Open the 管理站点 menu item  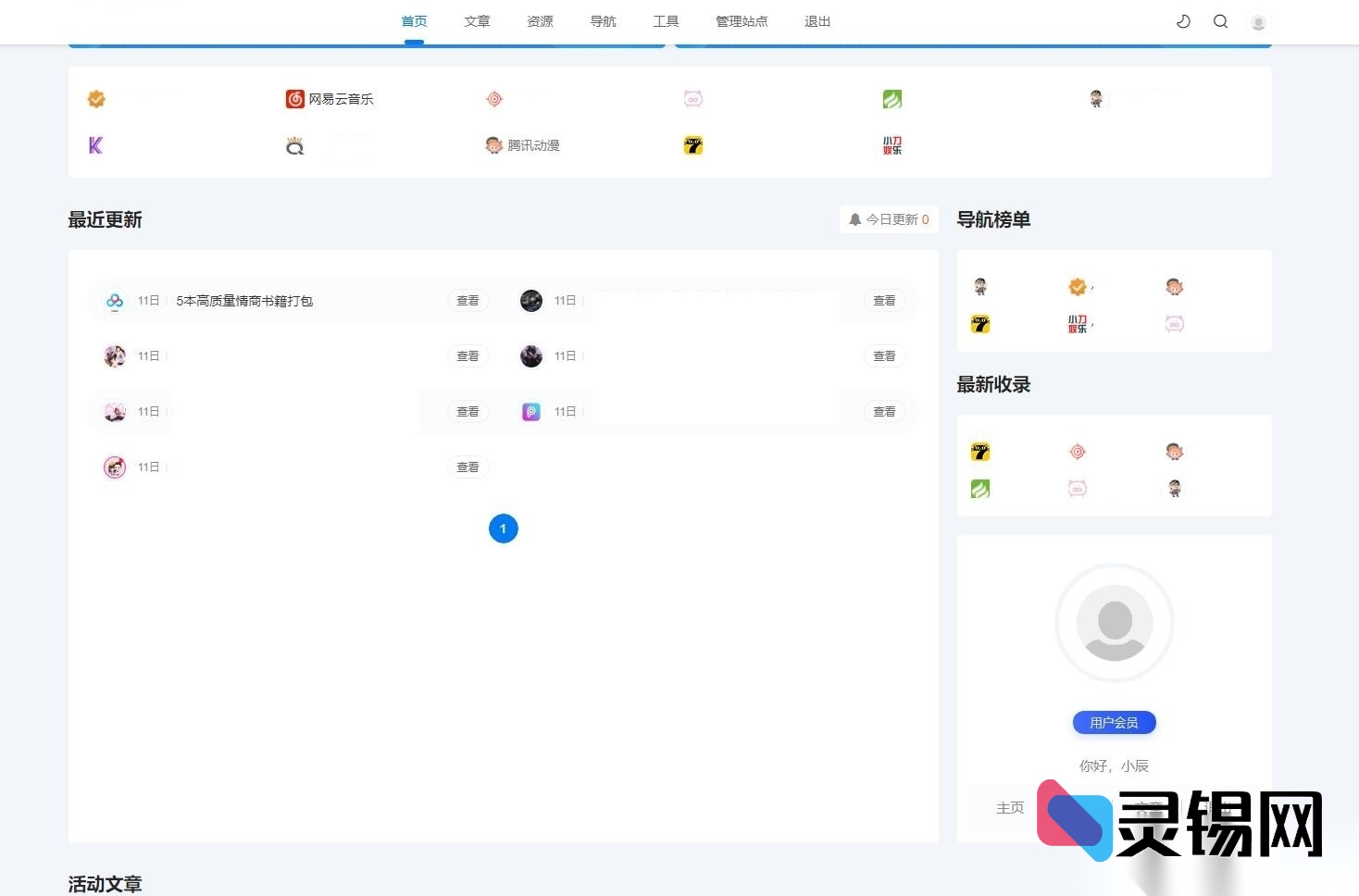(x=741, y=21)
